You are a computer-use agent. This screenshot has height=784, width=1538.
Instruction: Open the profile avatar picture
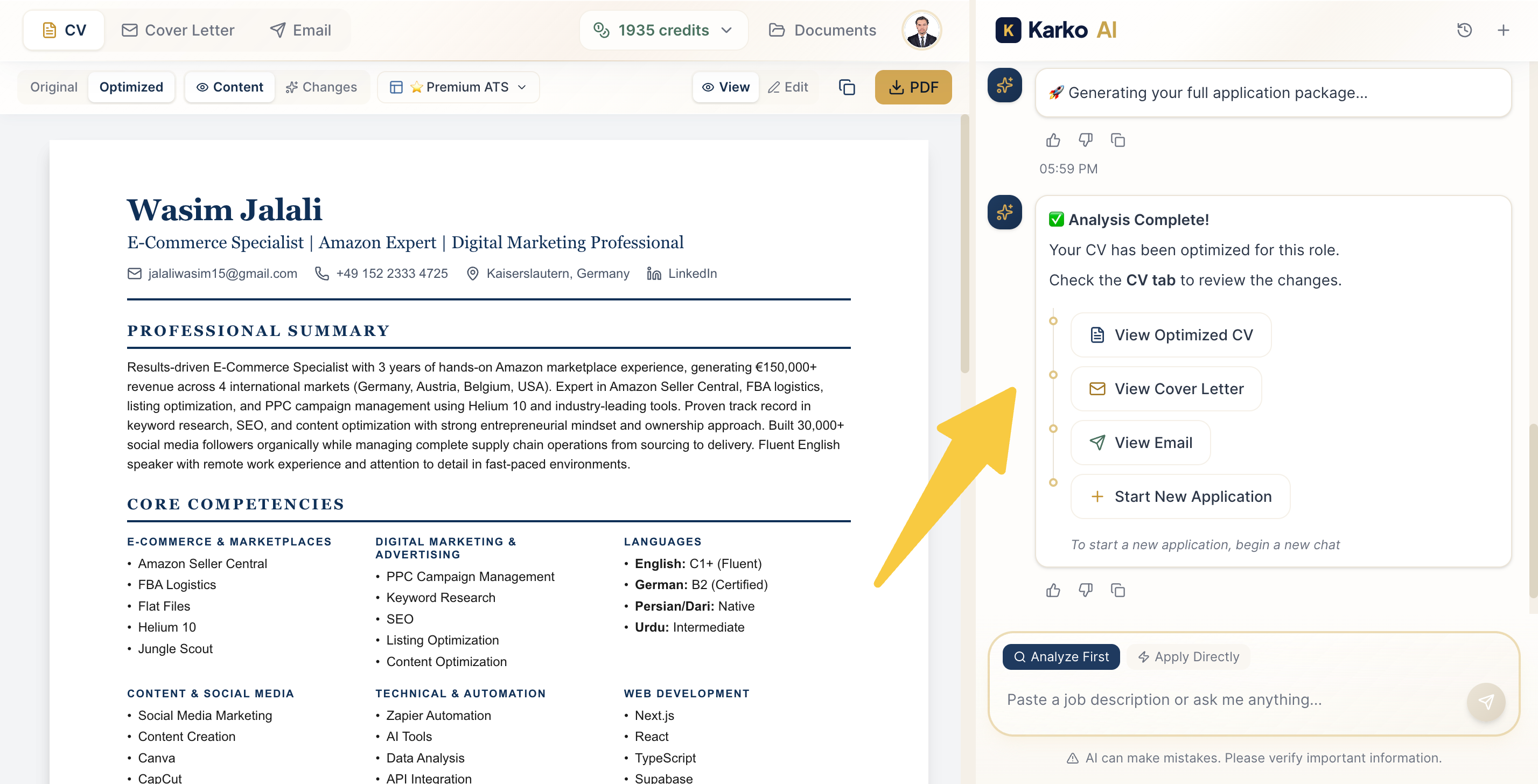pos(921,30)
